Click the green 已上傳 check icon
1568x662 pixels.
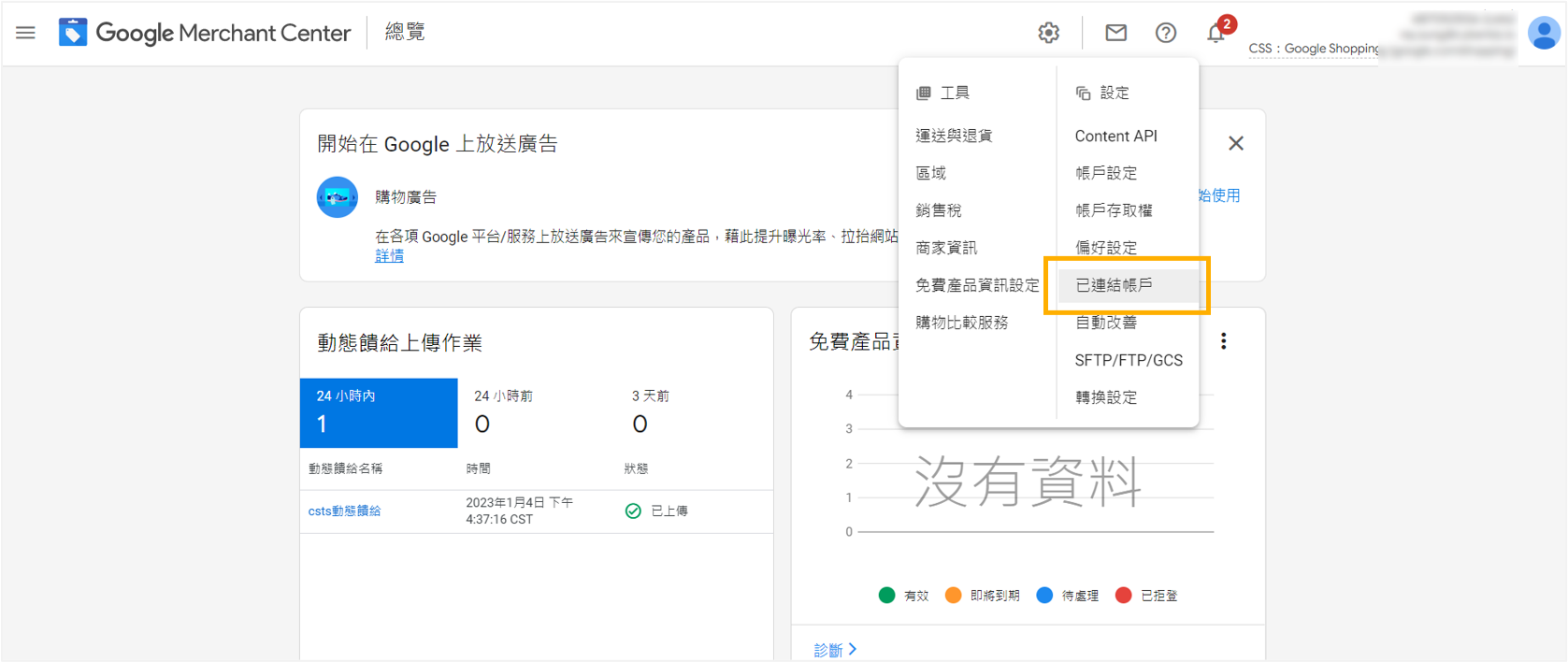pyautogui.click(x=633, y=511)
